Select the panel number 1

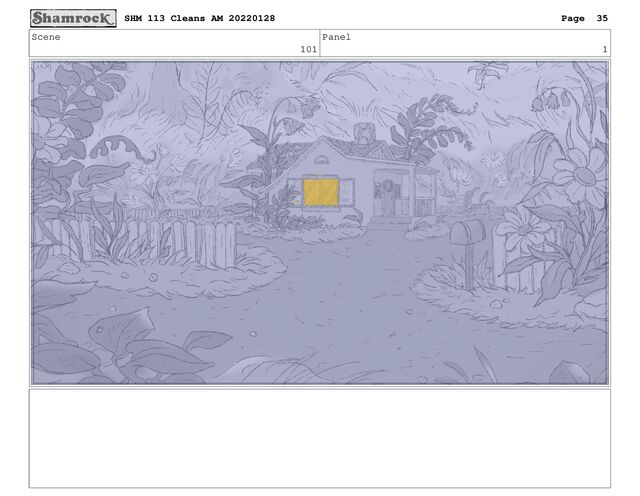(x=605, y=49)
